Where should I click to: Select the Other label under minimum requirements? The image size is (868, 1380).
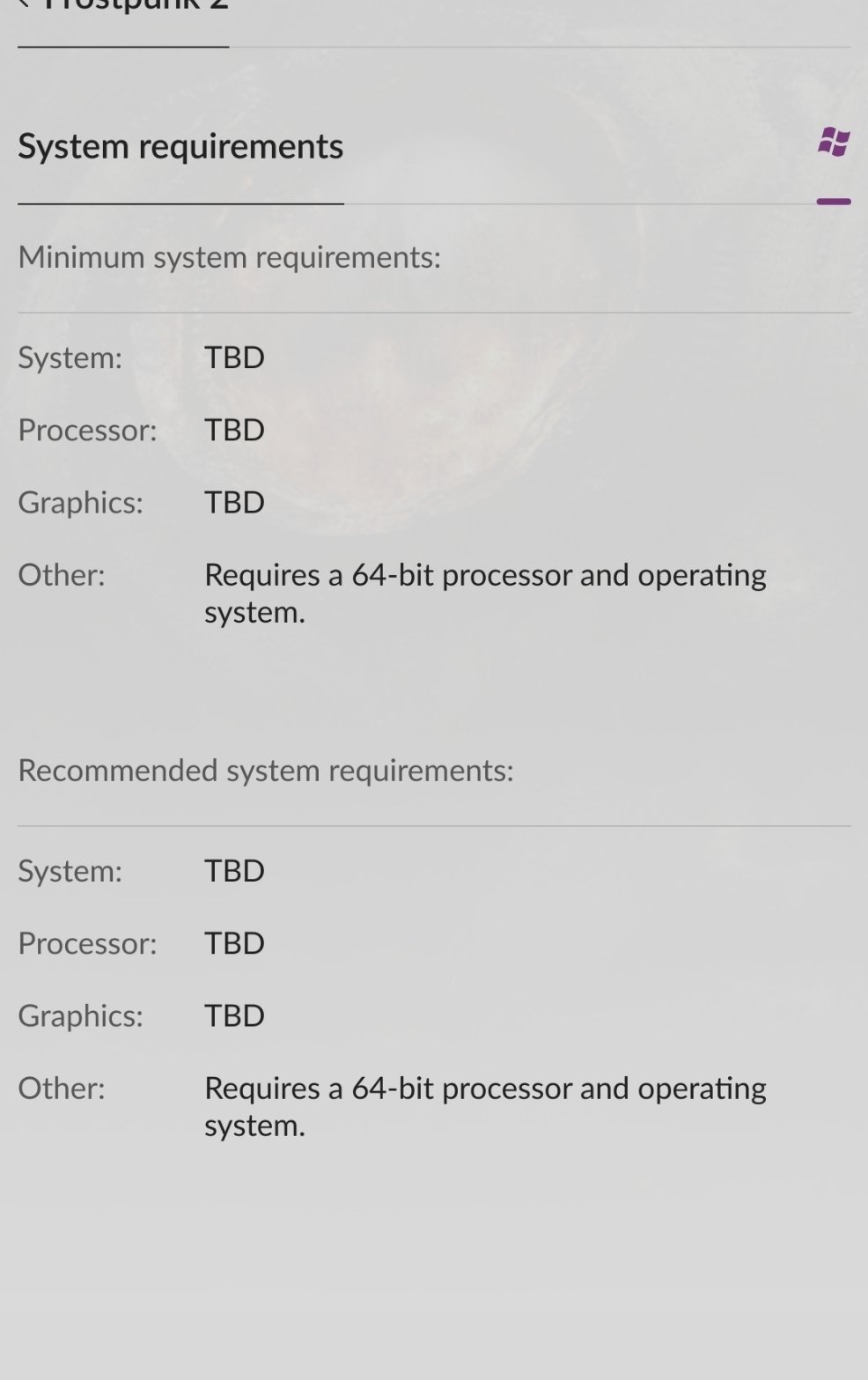(62, 575)
